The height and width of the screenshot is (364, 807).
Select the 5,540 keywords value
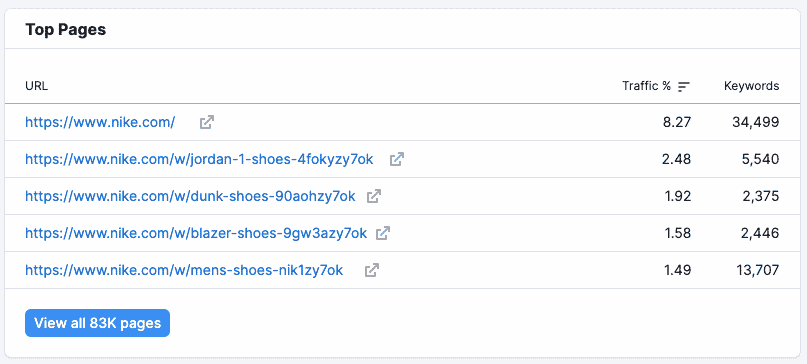(760, 159)
